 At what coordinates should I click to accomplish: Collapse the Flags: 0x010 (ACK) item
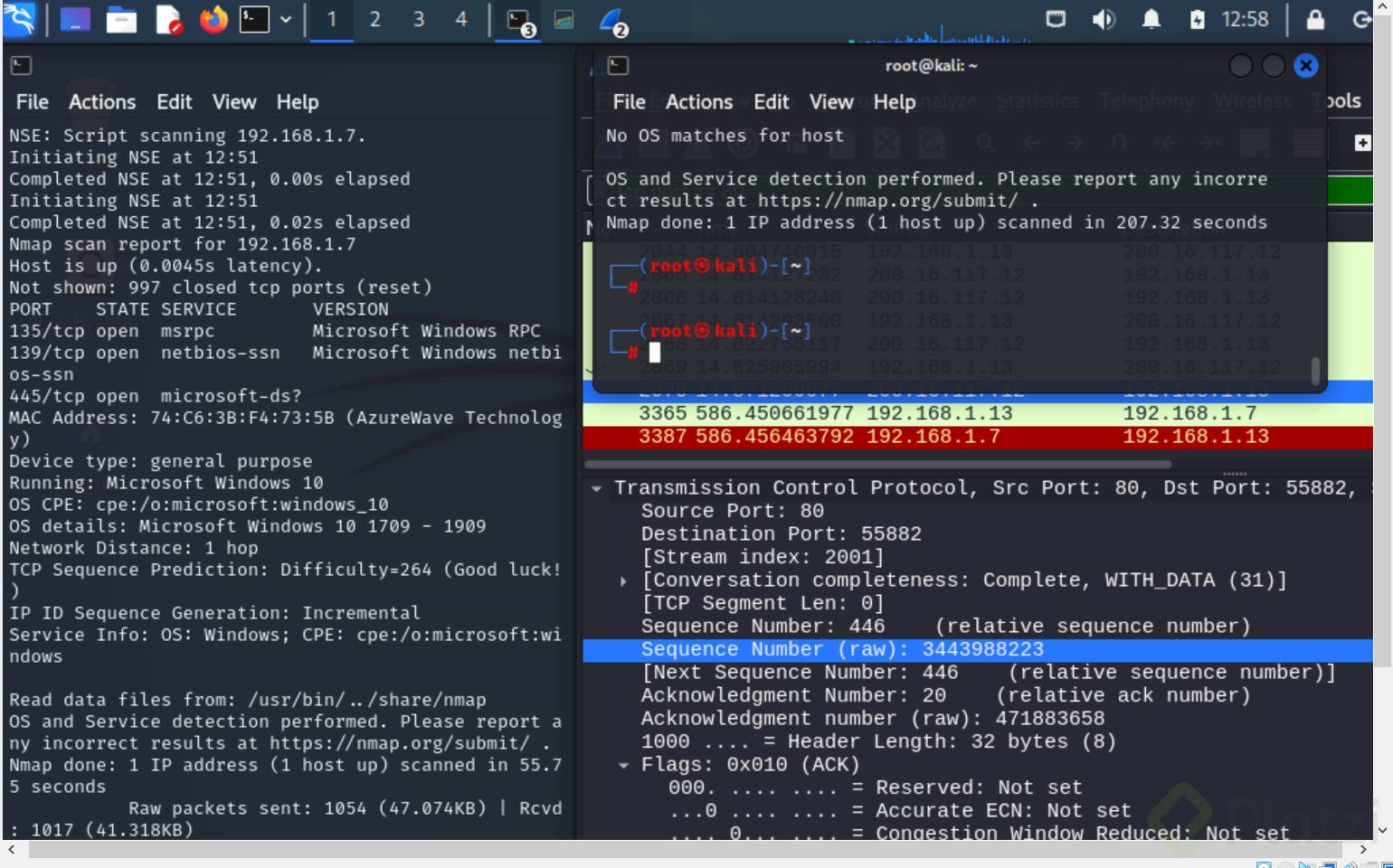pos(623,765)
